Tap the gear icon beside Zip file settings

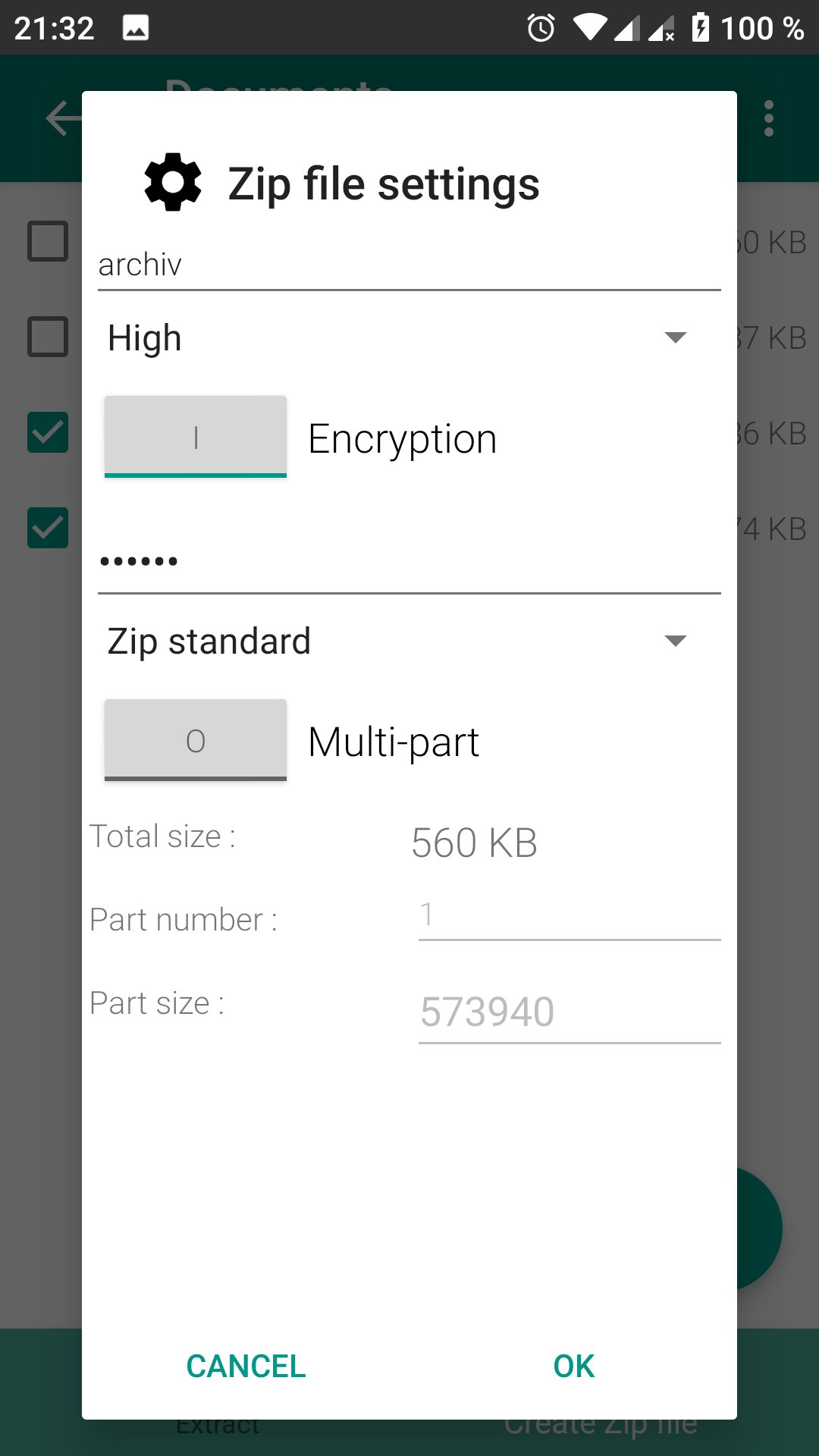173,183
